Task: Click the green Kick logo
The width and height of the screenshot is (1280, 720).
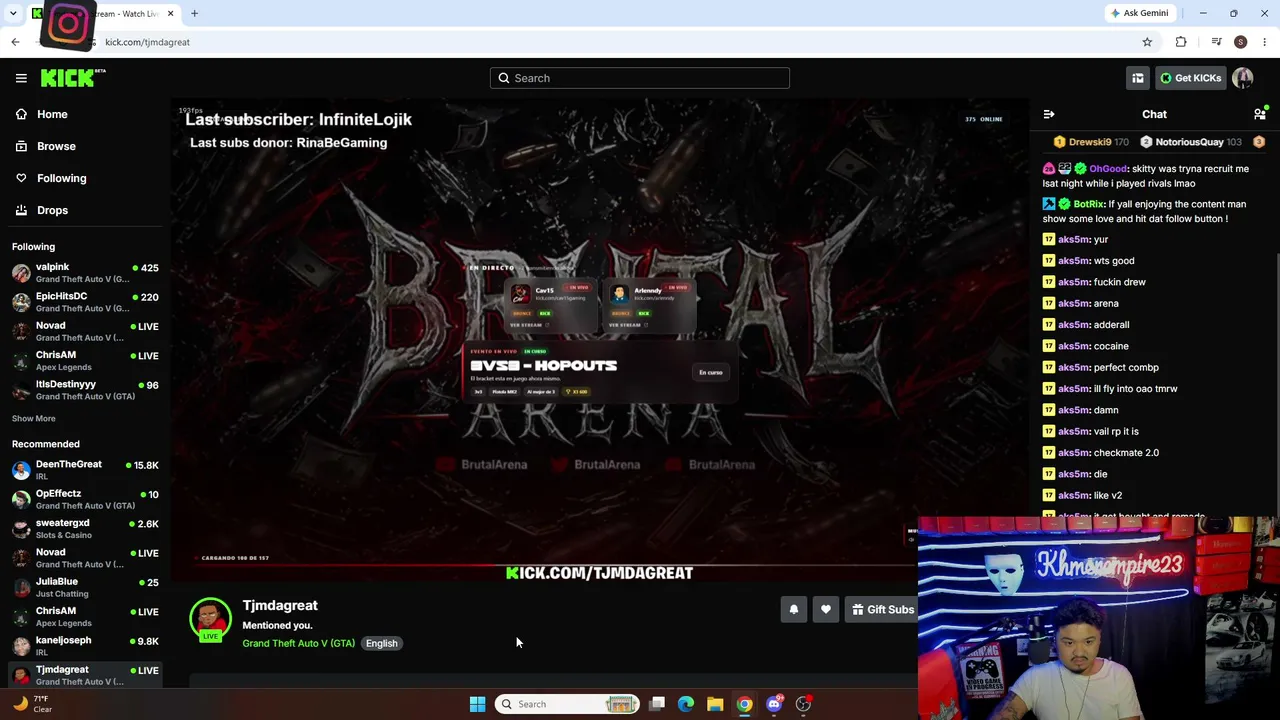Action: (72, 78)
